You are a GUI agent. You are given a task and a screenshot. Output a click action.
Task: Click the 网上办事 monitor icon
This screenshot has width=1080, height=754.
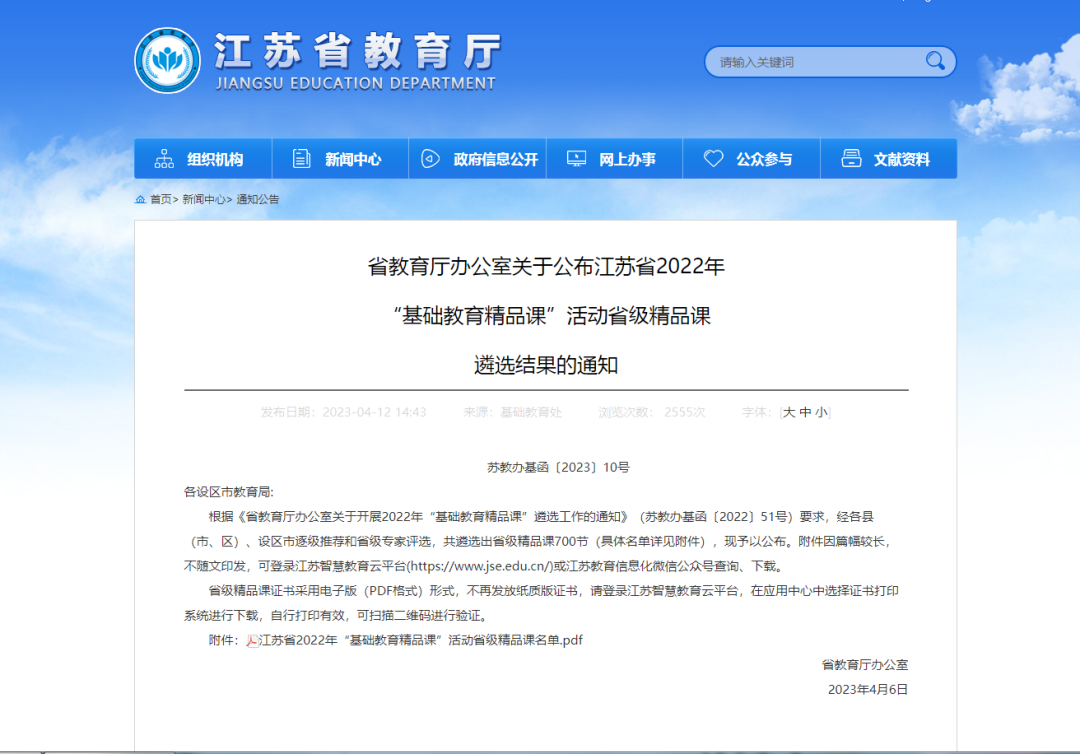[576, 158]
